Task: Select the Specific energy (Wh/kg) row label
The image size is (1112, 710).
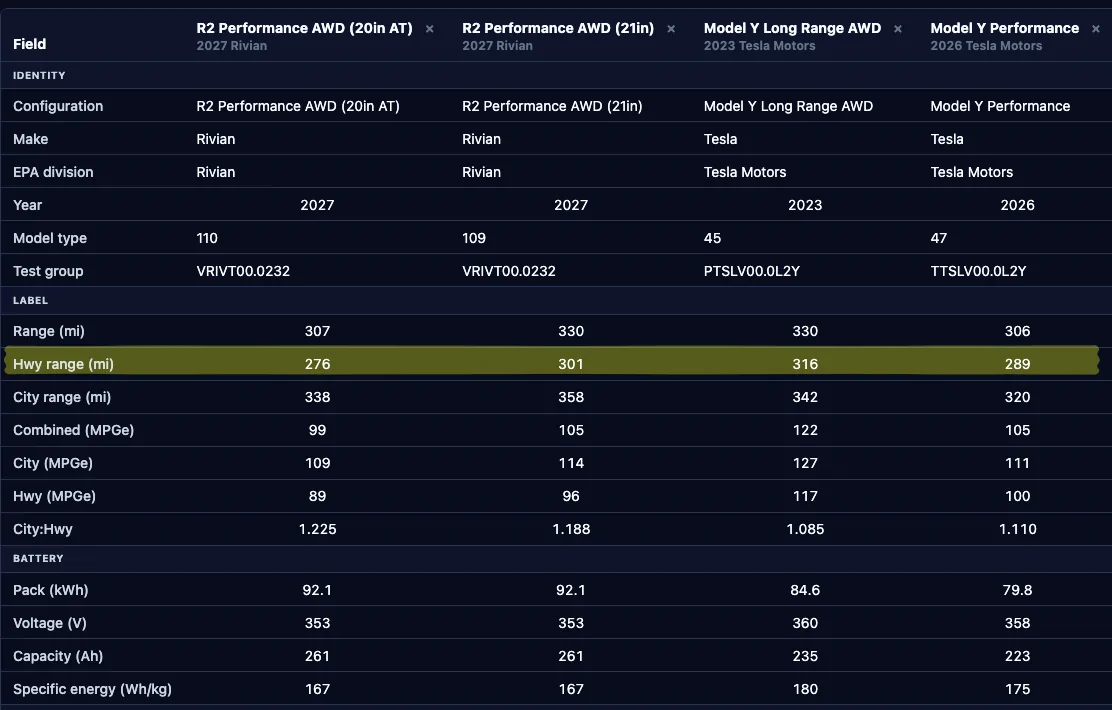Action: click(x=92, y=689)
